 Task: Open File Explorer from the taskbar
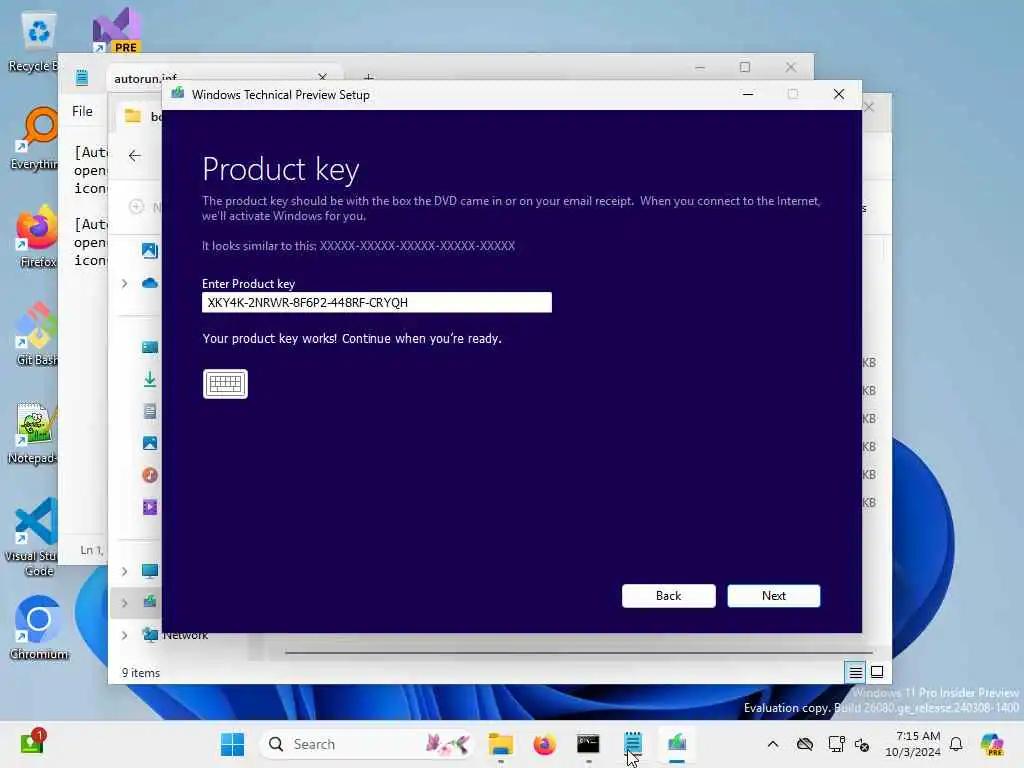501,744
